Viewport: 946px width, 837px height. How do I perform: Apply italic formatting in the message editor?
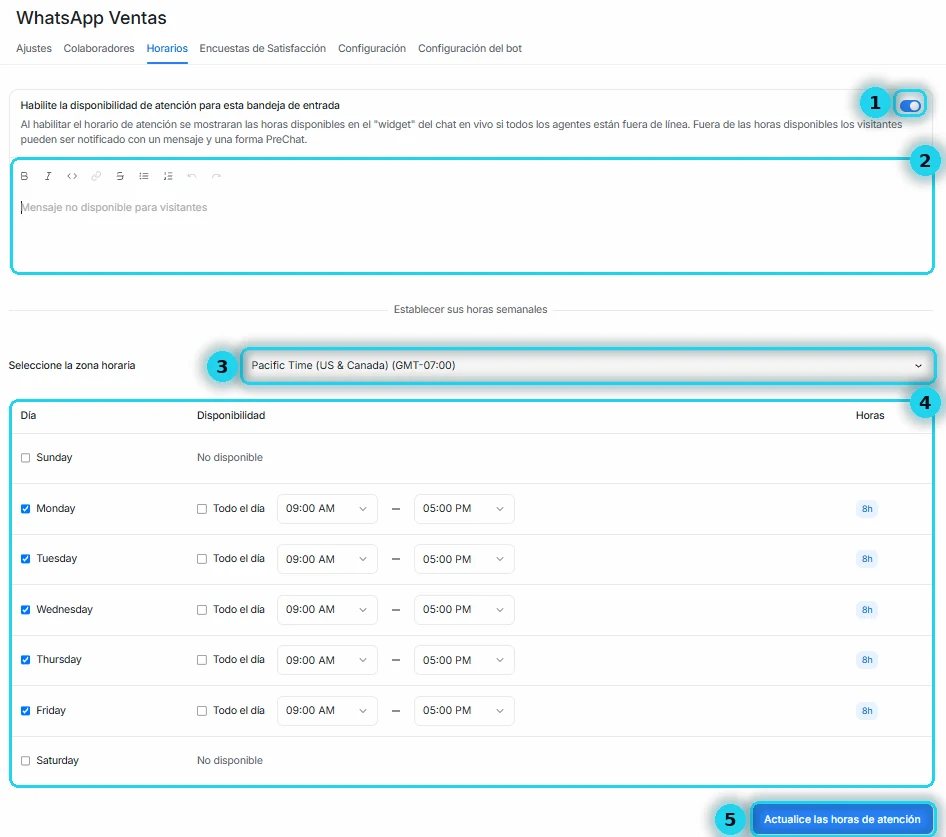(48, 176)
